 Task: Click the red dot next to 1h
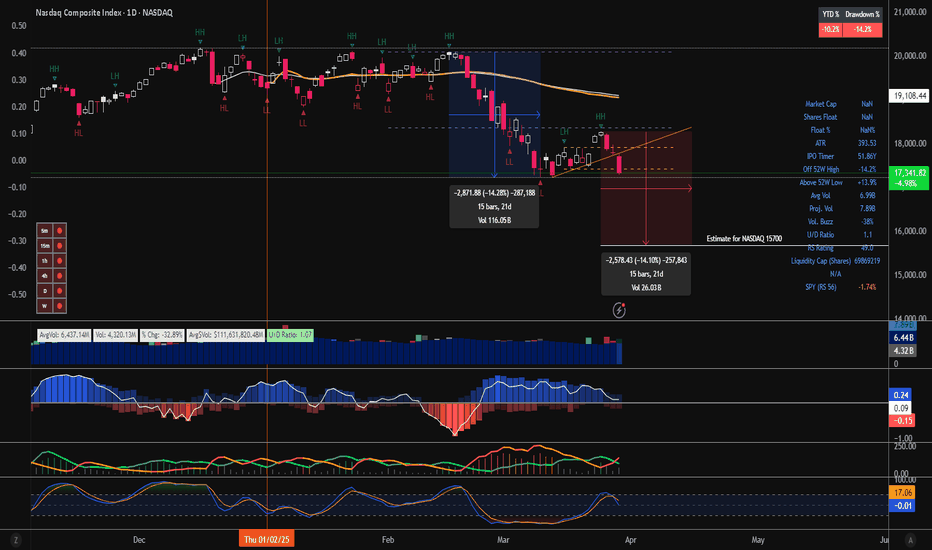click(59, 260)
